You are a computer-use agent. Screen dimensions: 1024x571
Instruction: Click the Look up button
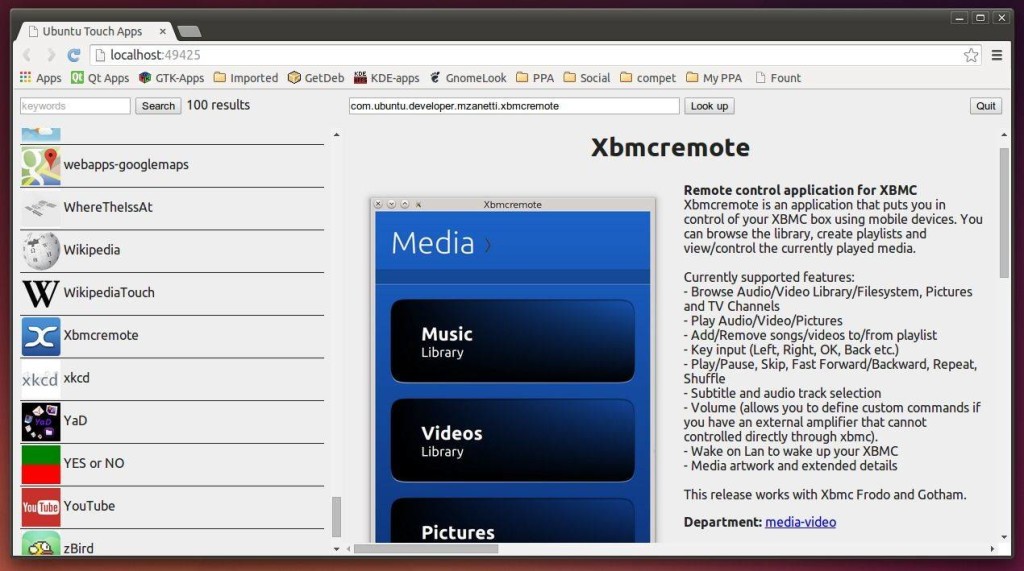pos(709,106)
